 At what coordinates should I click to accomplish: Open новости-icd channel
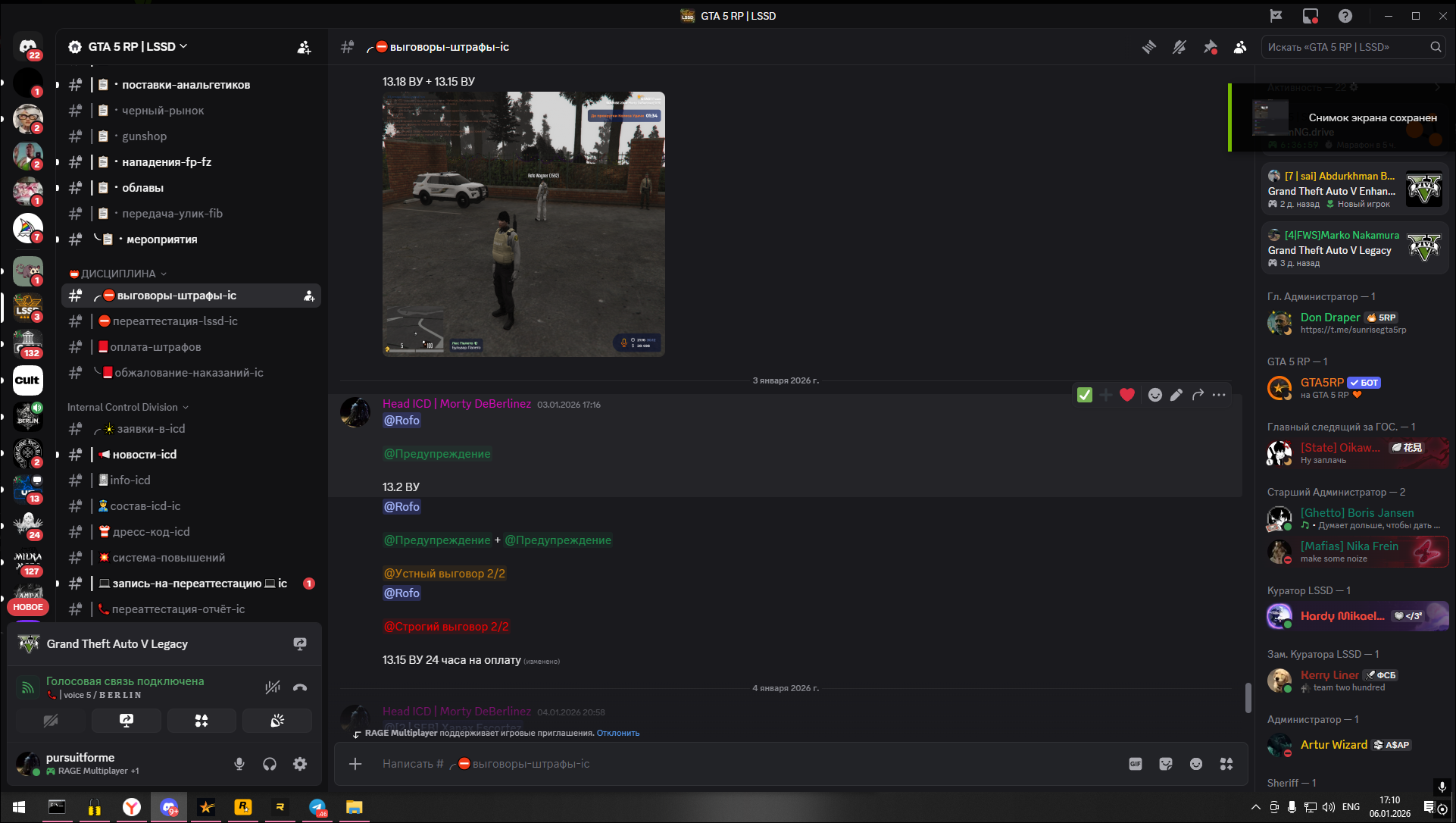click(144, 455)
